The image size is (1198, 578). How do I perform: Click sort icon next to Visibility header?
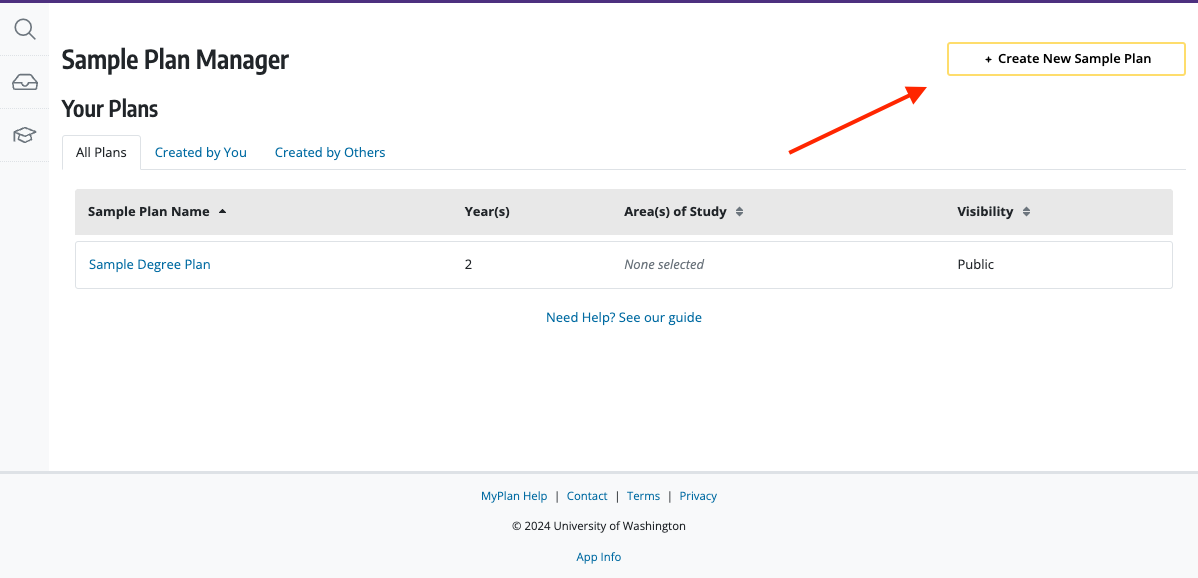pyautogui.click(x=1026, y=212)
